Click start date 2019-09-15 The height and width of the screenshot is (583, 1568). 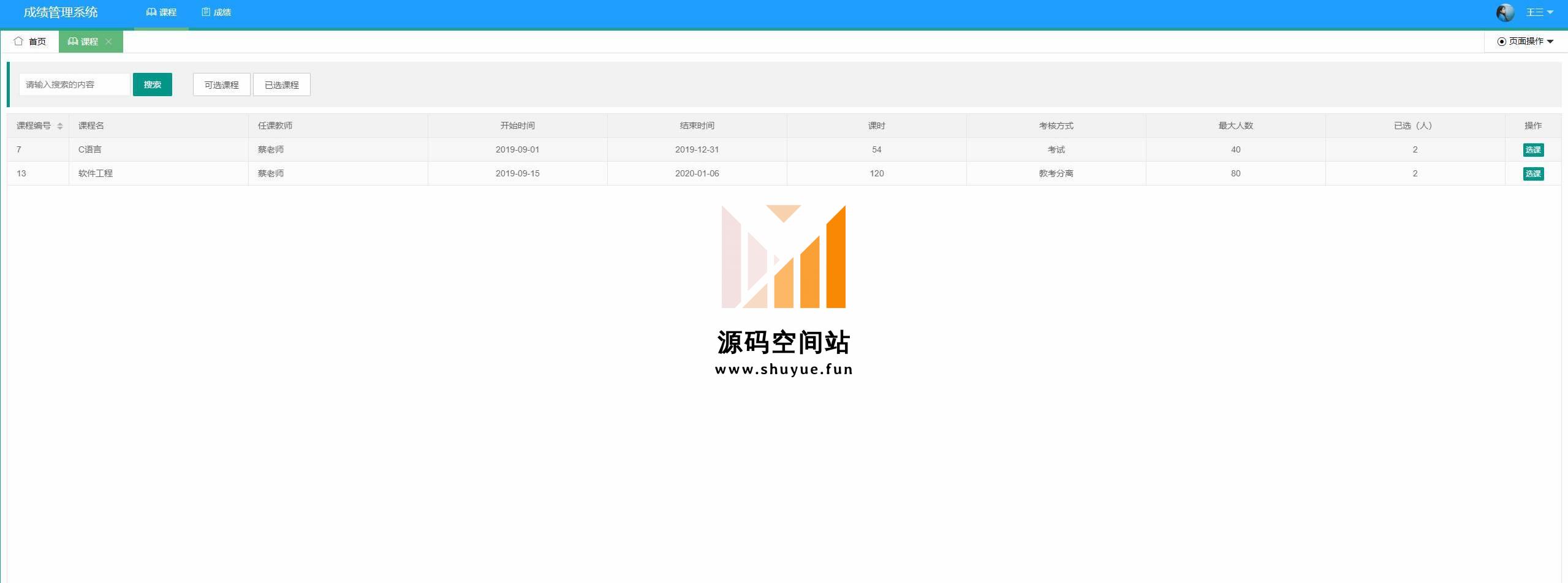518,173
